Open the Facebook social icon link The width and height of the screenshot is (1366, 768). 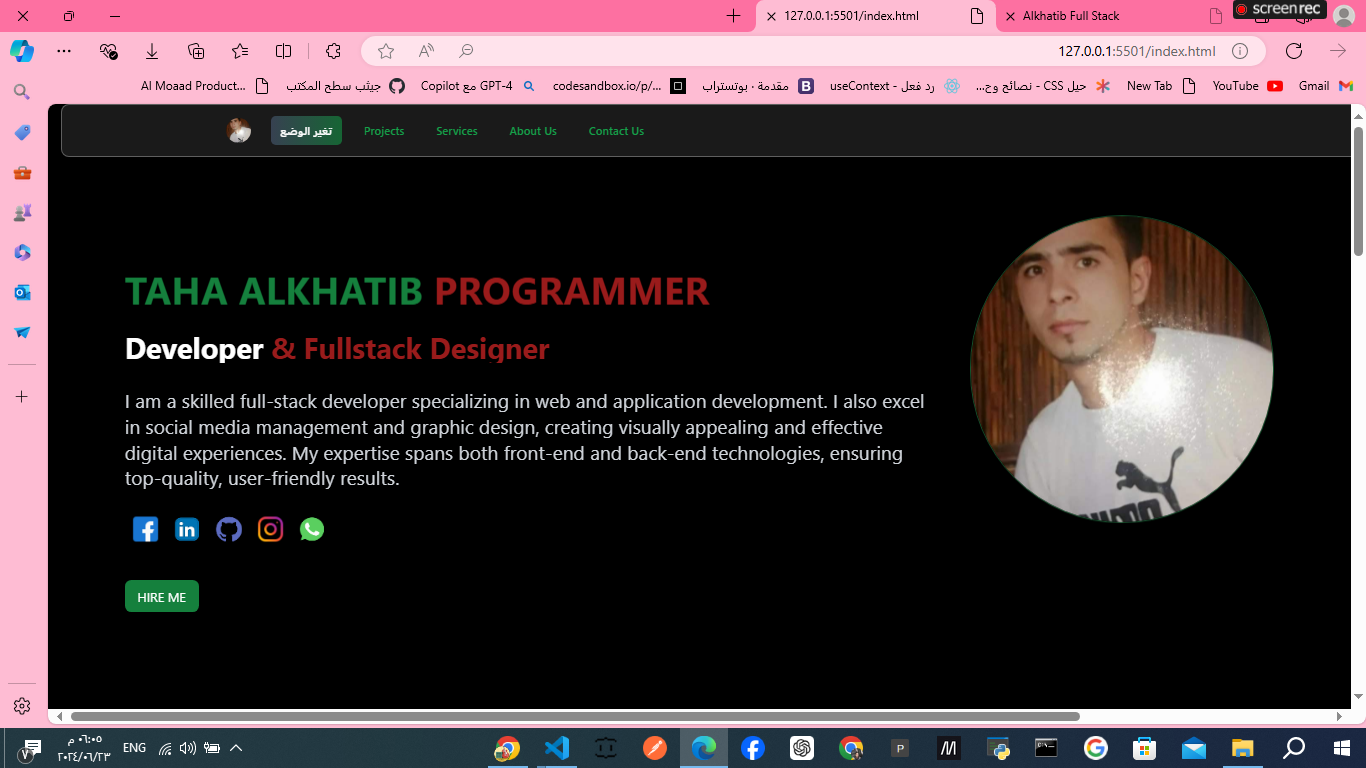tap(146, 530)
